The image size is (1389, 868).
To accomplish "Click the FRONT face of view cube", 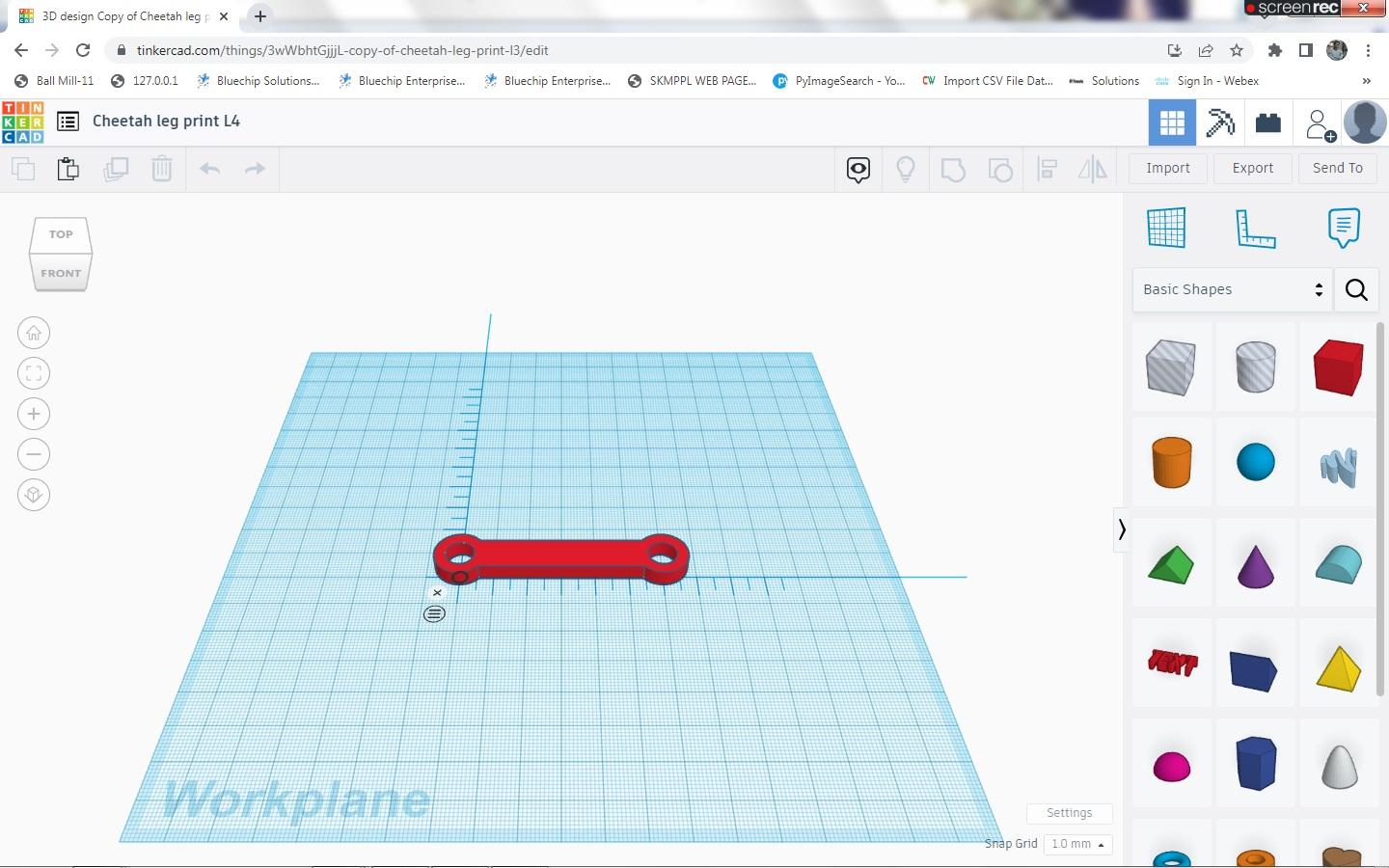I will (x=61, y=273).
